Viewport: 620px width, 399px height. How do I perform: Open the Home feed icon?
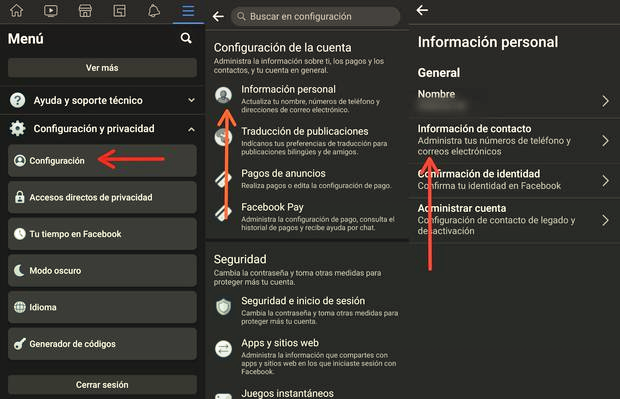tap(17, 10)
